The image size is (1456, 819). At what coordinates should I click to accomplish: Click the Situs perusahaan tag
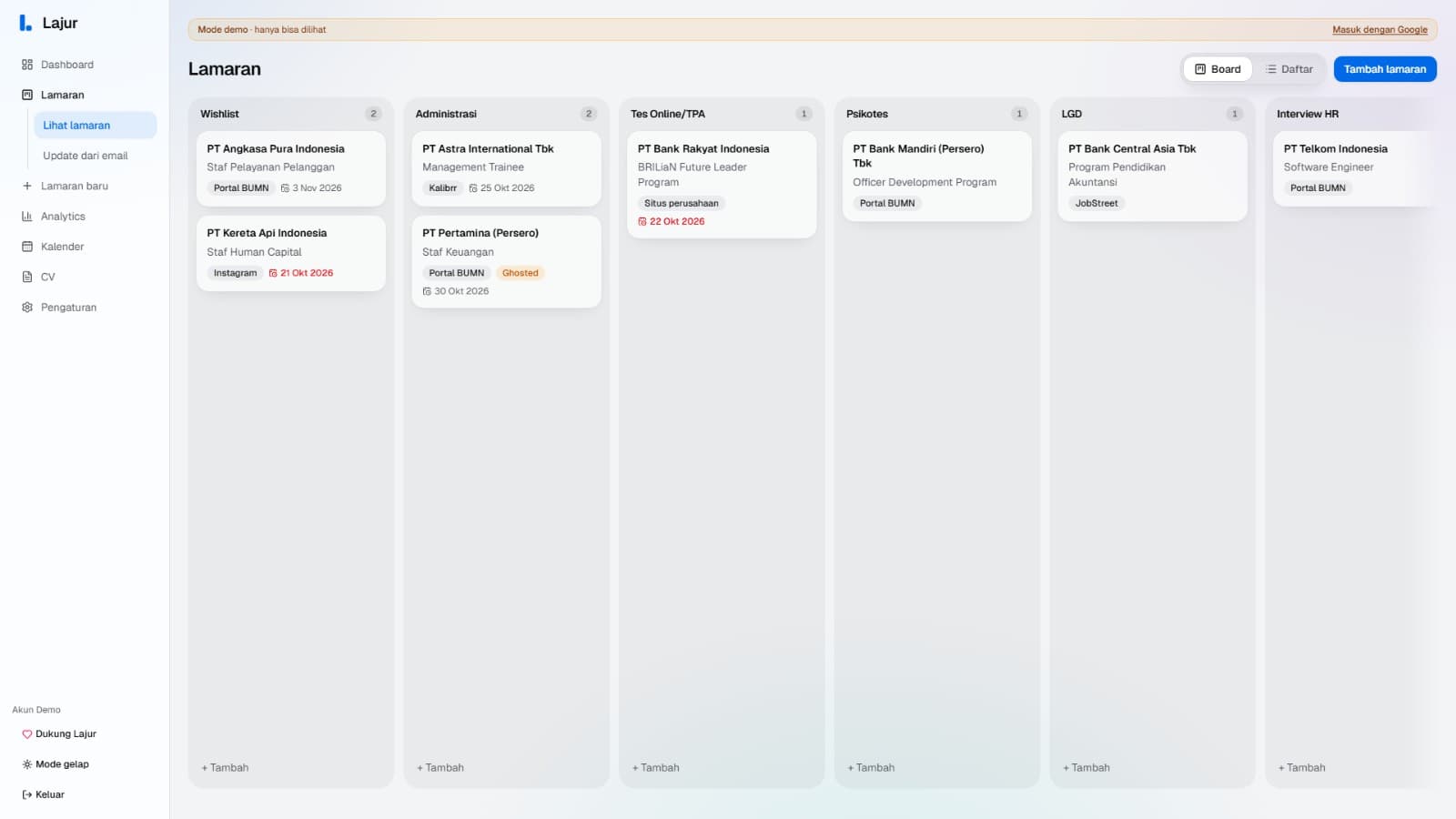682,203
